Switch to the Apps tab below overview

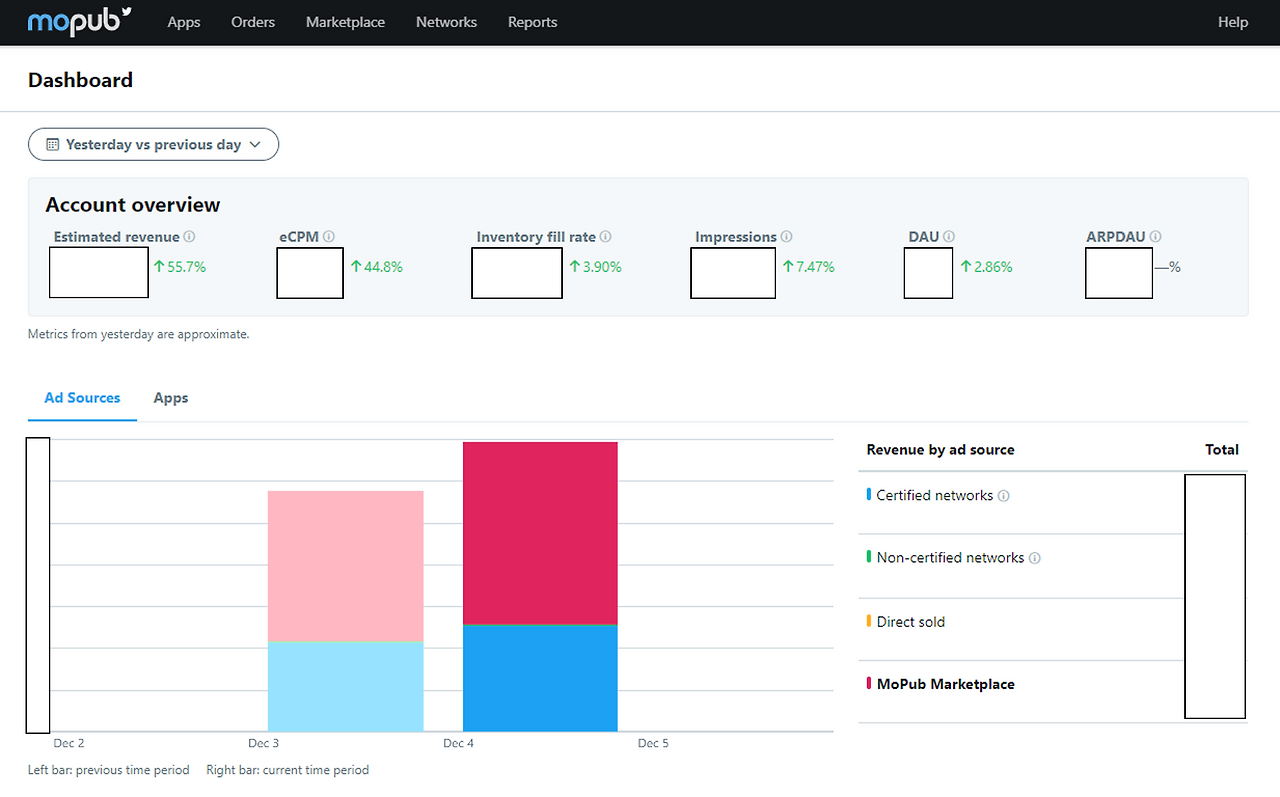pos(171,398)
